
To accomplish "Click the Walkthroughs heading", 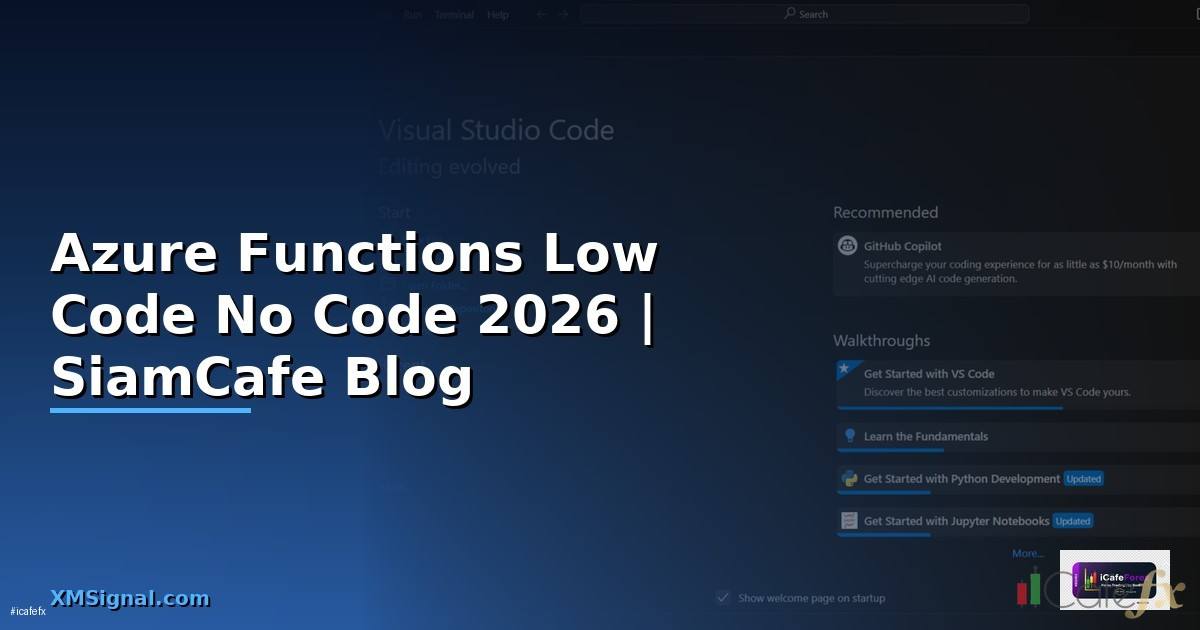I will coord(881,341).
